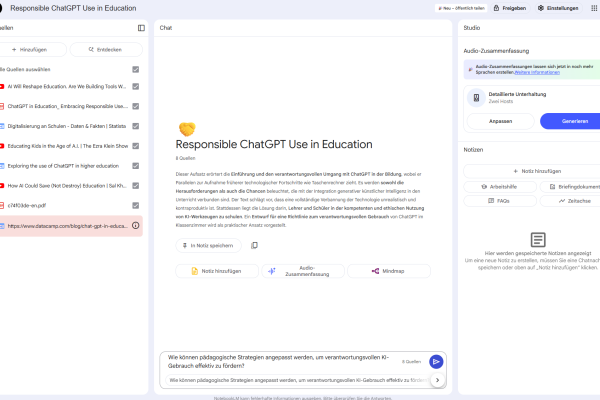Uncheck Exploring the use of ChatGPT source

click(135, 166)
